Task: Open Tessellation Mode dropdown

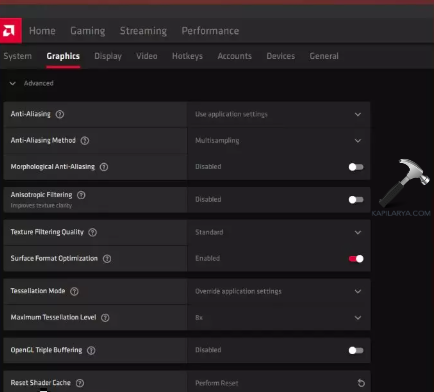Action: pos(279,291)
